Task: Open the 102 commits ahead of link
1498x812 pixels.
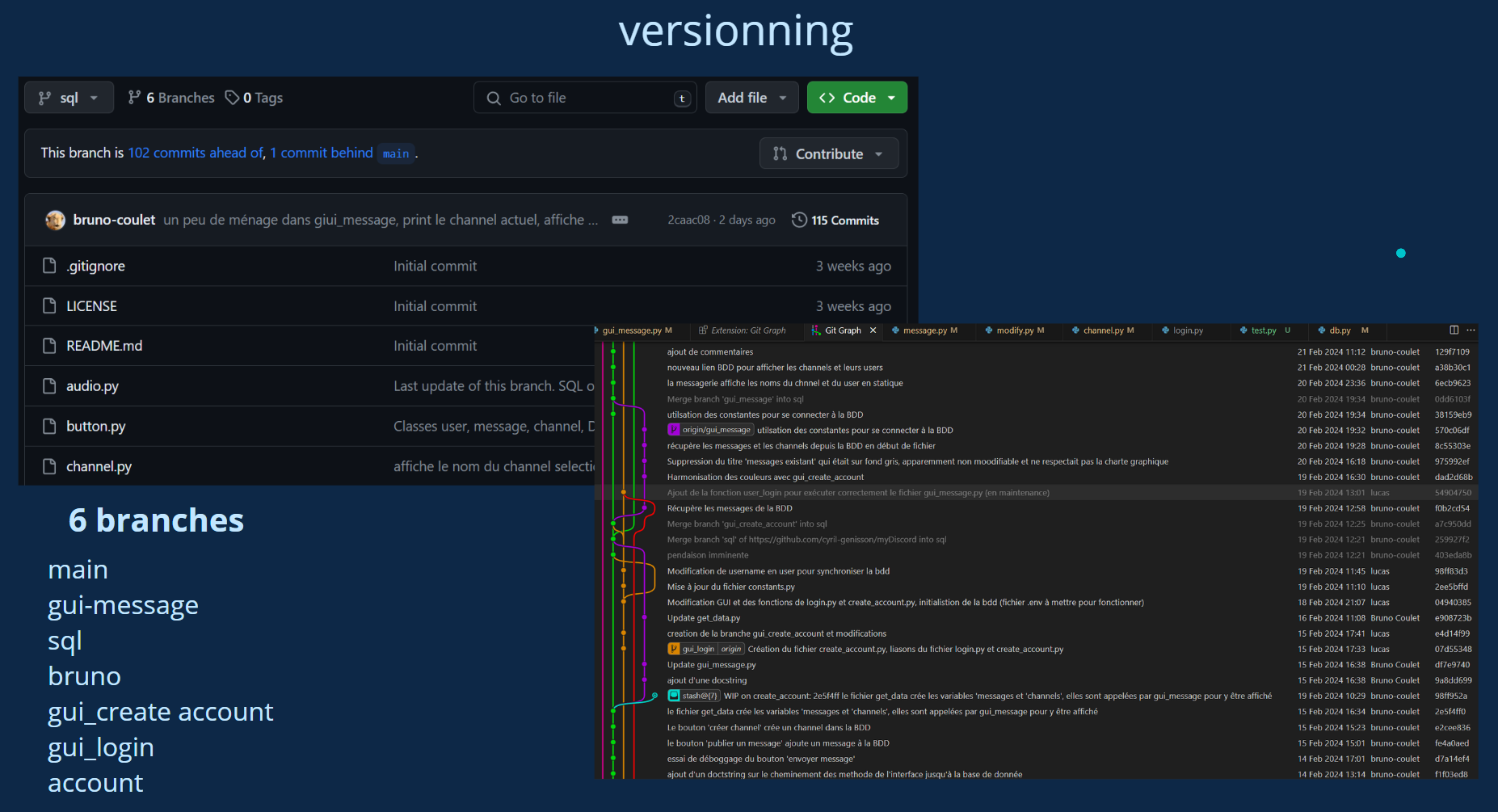Action: click(x=196, y=153)
